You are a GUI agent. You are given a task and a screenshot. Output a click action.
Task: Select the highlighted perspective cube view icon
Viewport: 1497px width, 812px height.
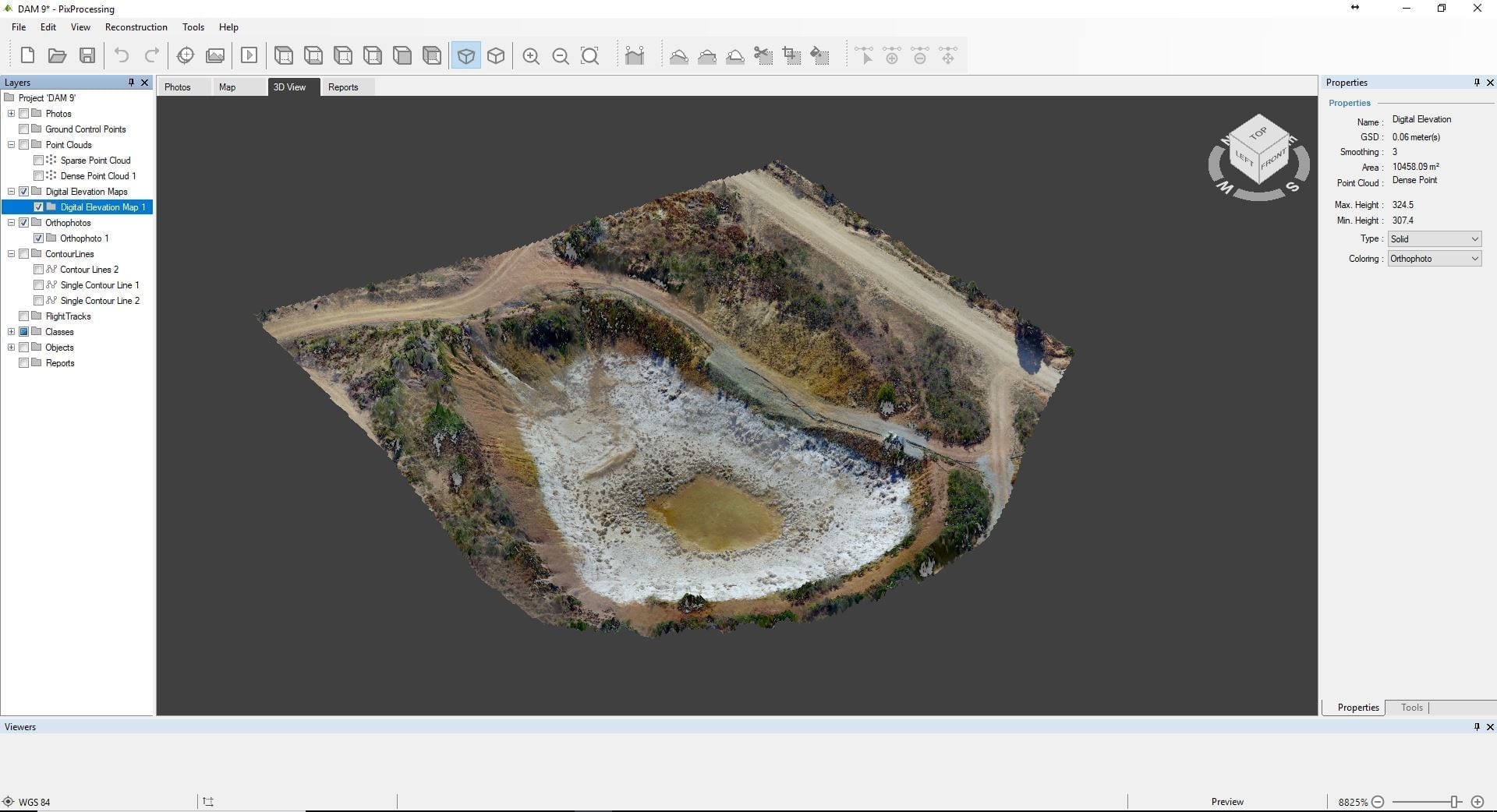465,55
